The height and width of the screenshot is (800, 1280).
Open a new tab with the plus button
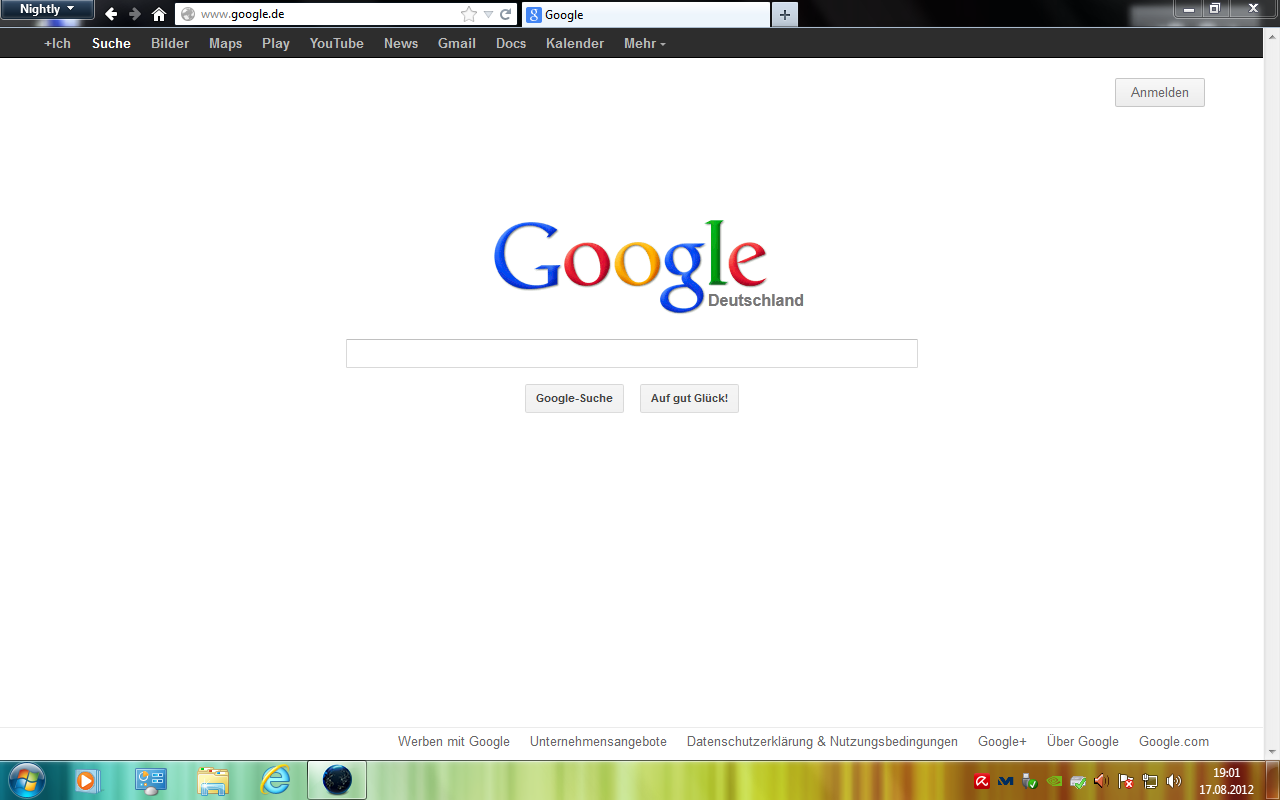(x=785, y=15)
